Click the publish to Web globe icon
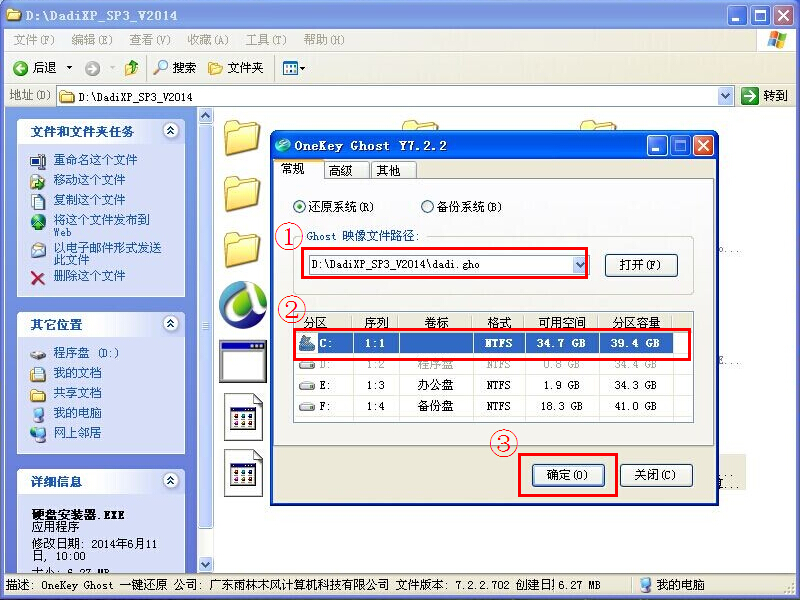Screen dimensions: 800x600 (38, 221)
